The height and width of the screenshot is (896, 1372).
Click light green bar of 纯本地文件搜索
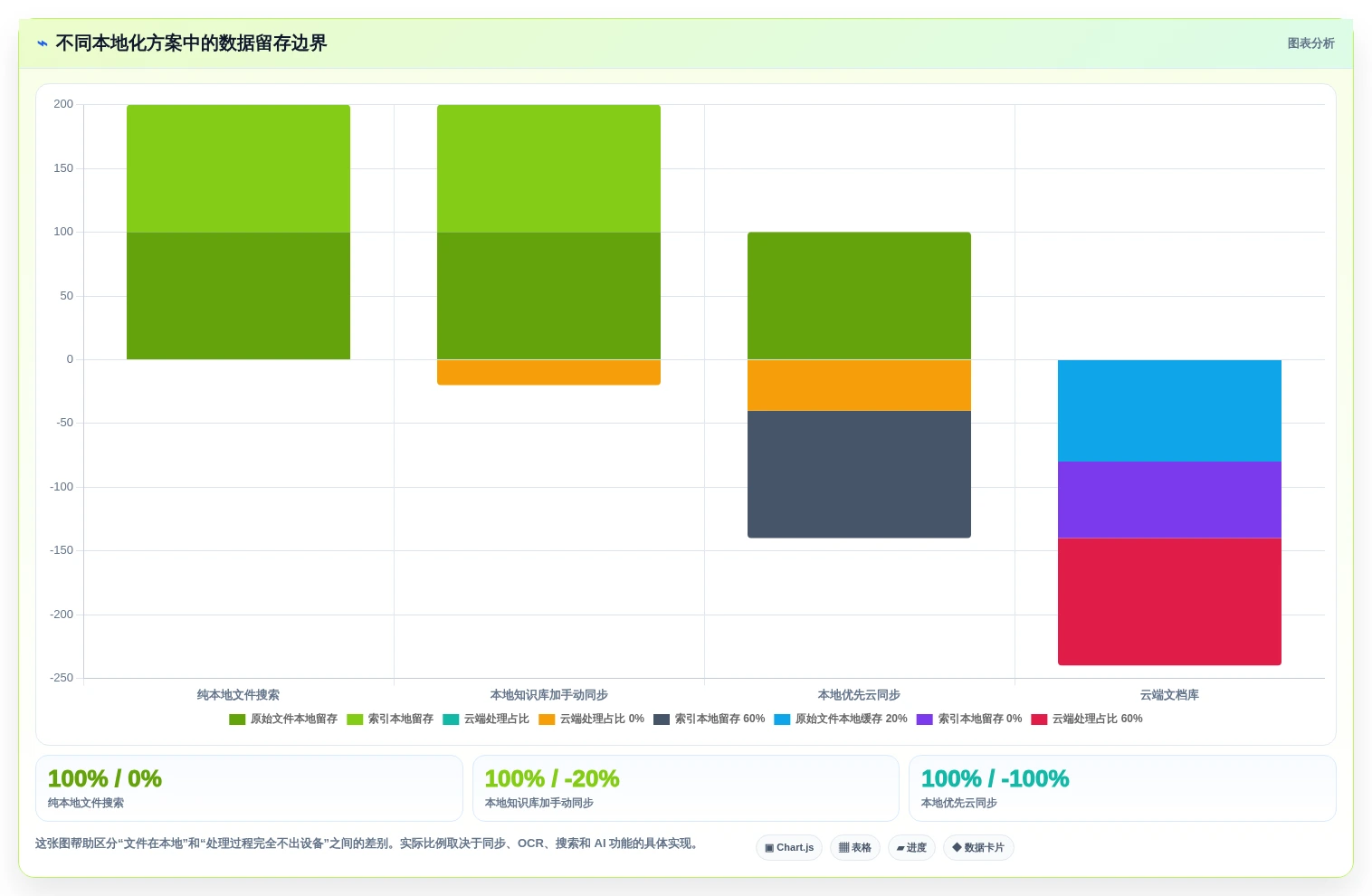pyautogui.click(x=238, y=168)
